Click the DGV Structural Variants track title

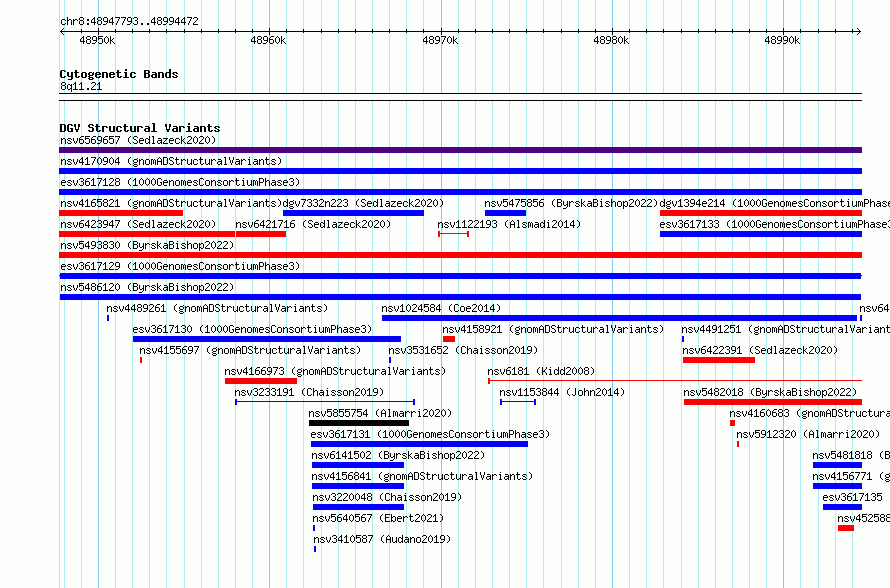coord(140,128)
